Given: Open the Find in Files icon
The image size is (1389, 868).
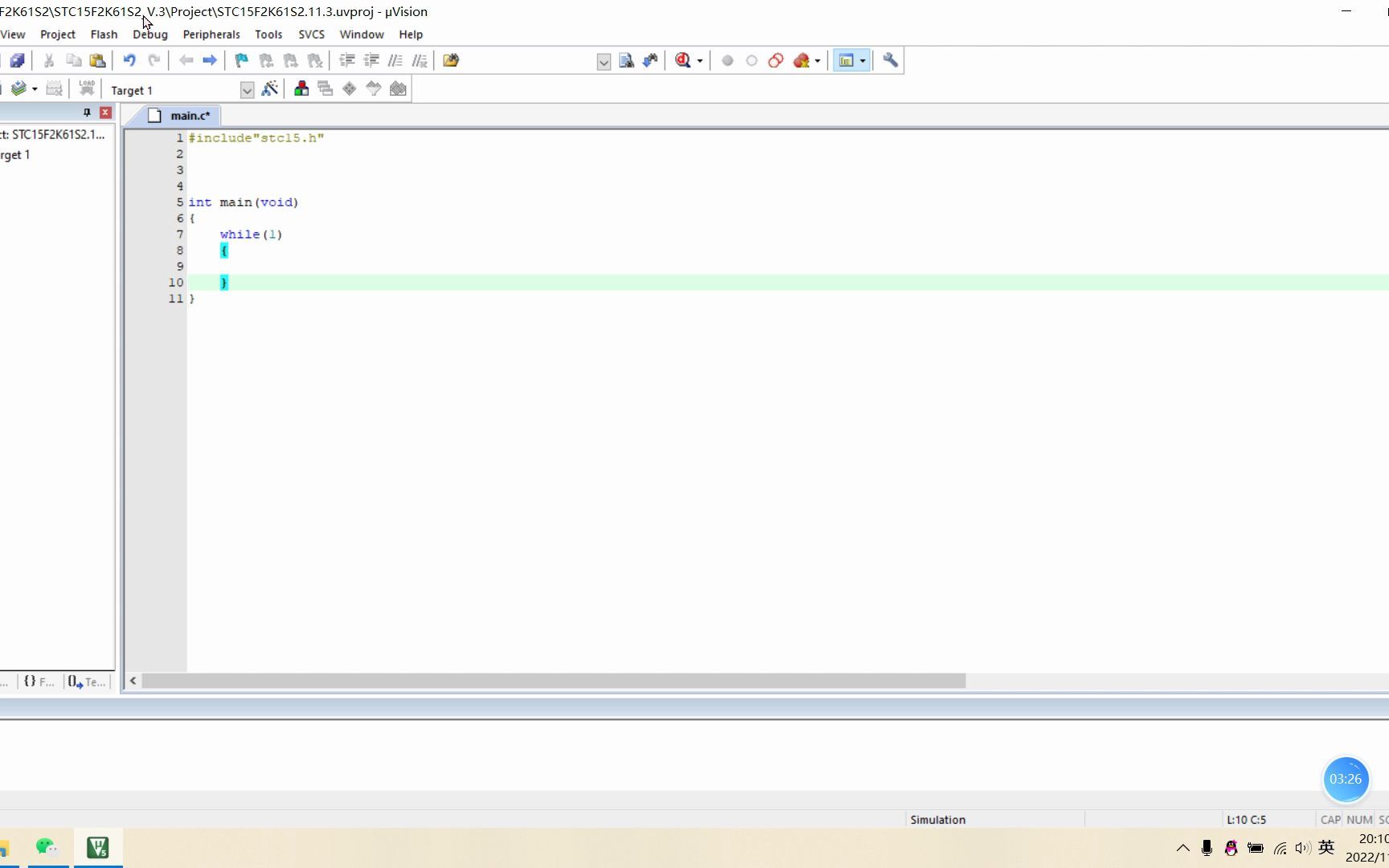Looking at the screenshot, I should [451, 60].
